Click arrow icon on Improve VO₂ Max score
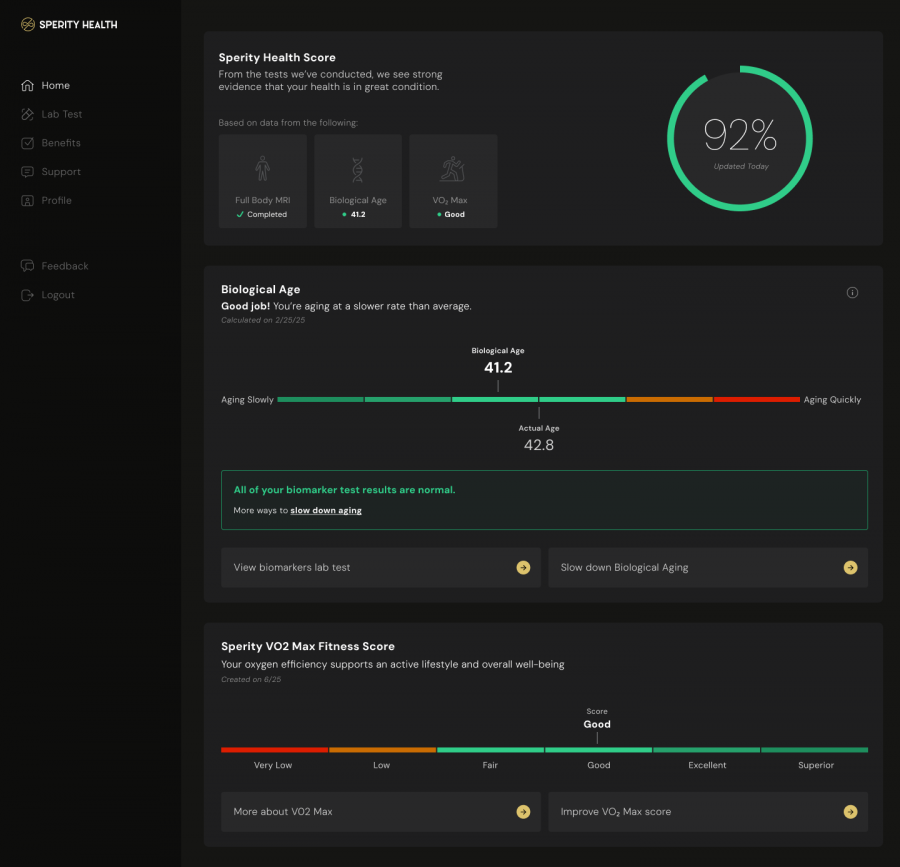 (850, 812)
